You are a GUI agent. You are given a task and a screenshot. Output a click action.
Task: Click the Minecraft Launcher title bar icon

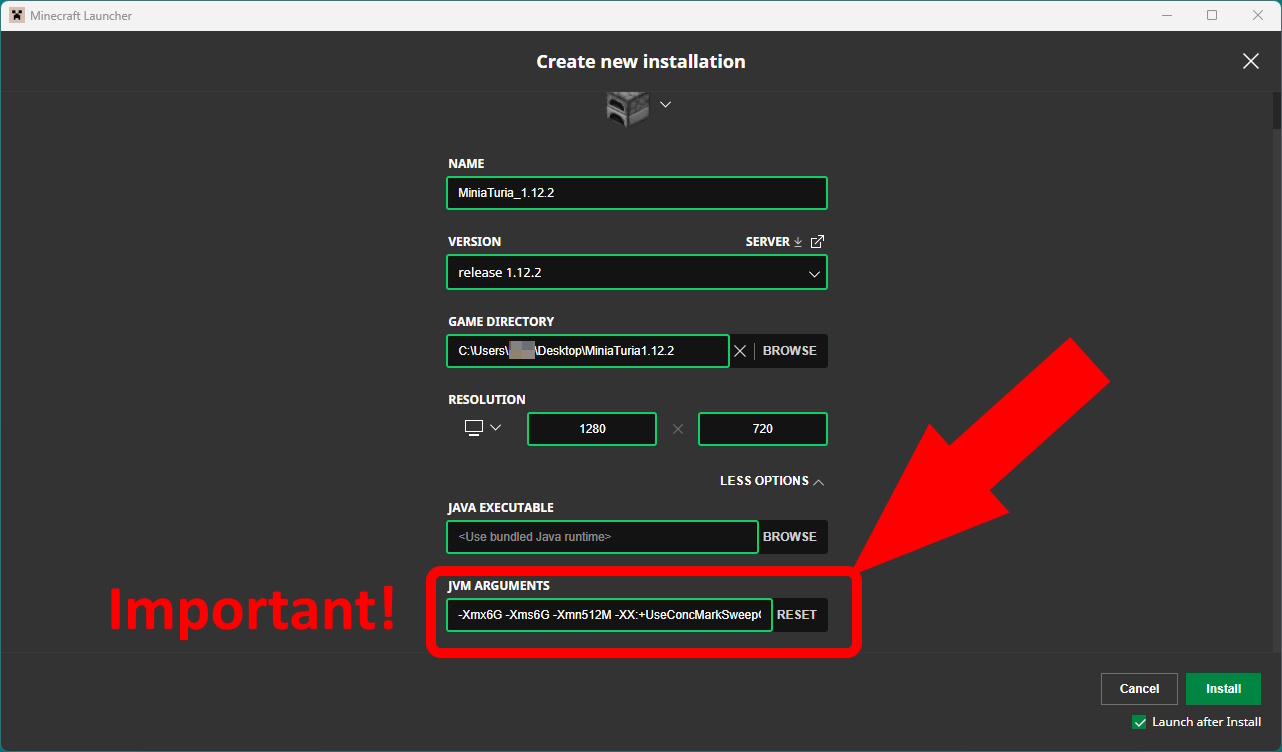(x=17, y=15)
